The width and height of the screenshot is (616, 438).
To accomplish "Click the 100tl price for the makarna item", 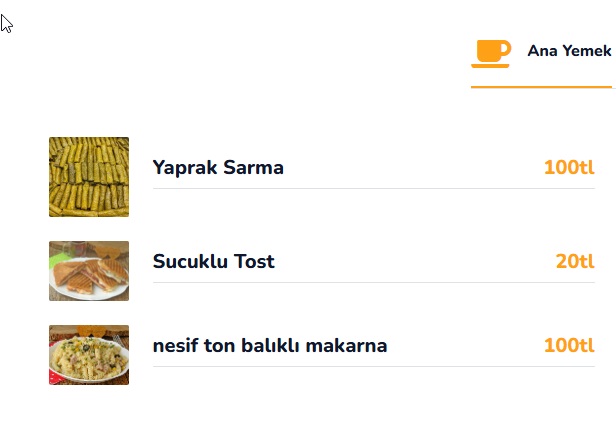I will pos(569,346).
